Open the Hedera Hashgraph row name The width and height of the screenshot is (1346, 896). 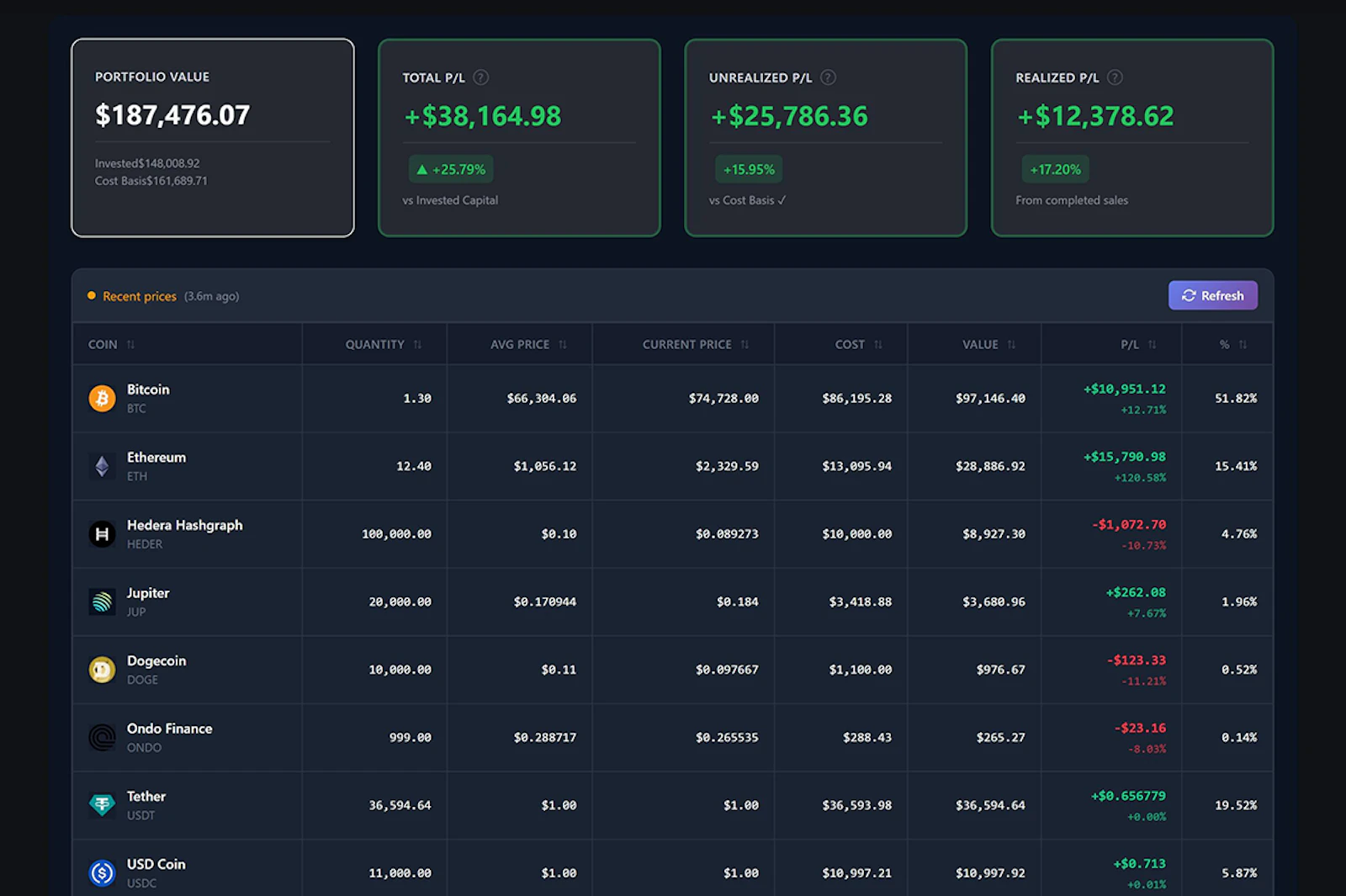[185, 525]
